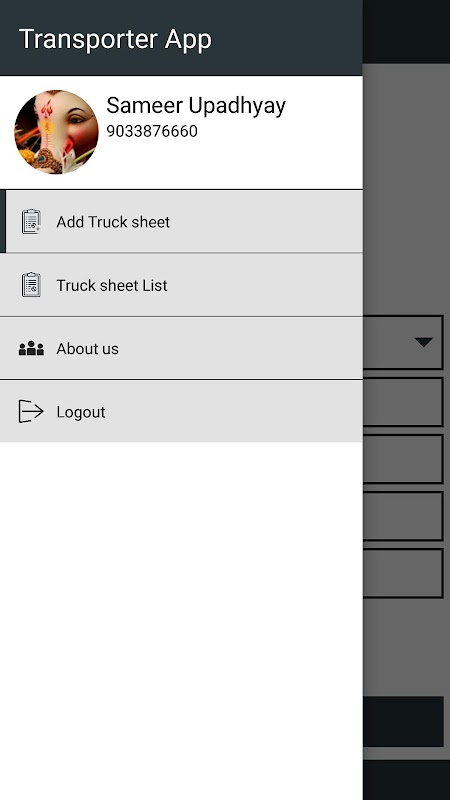This screenshot has height=800, width=450.
Task: Click the first dimmed input field below dropdown
Action: click(x=403, y=402)
